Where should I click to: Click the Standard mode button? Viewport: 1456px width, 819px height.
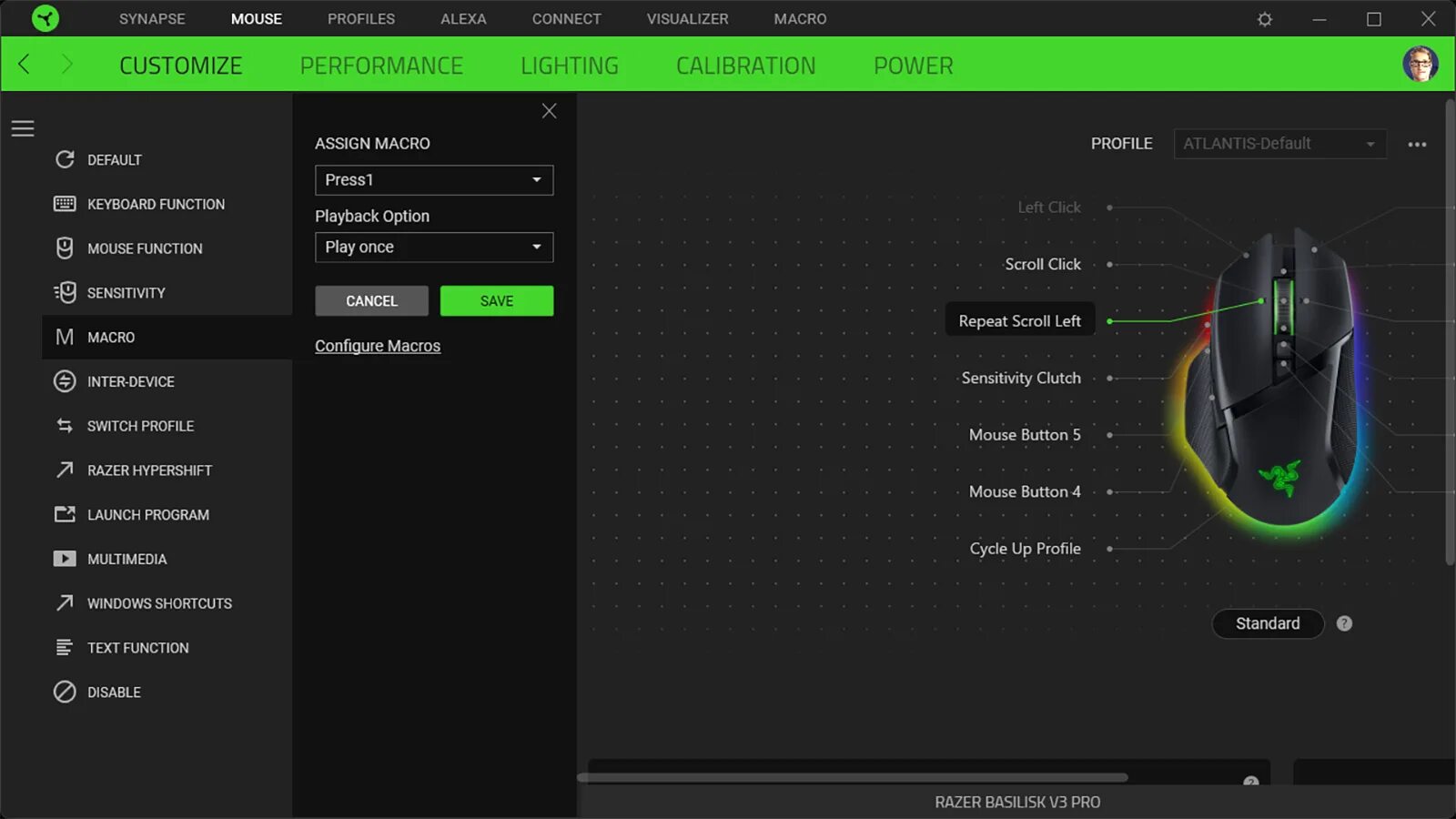point(1268,623)
